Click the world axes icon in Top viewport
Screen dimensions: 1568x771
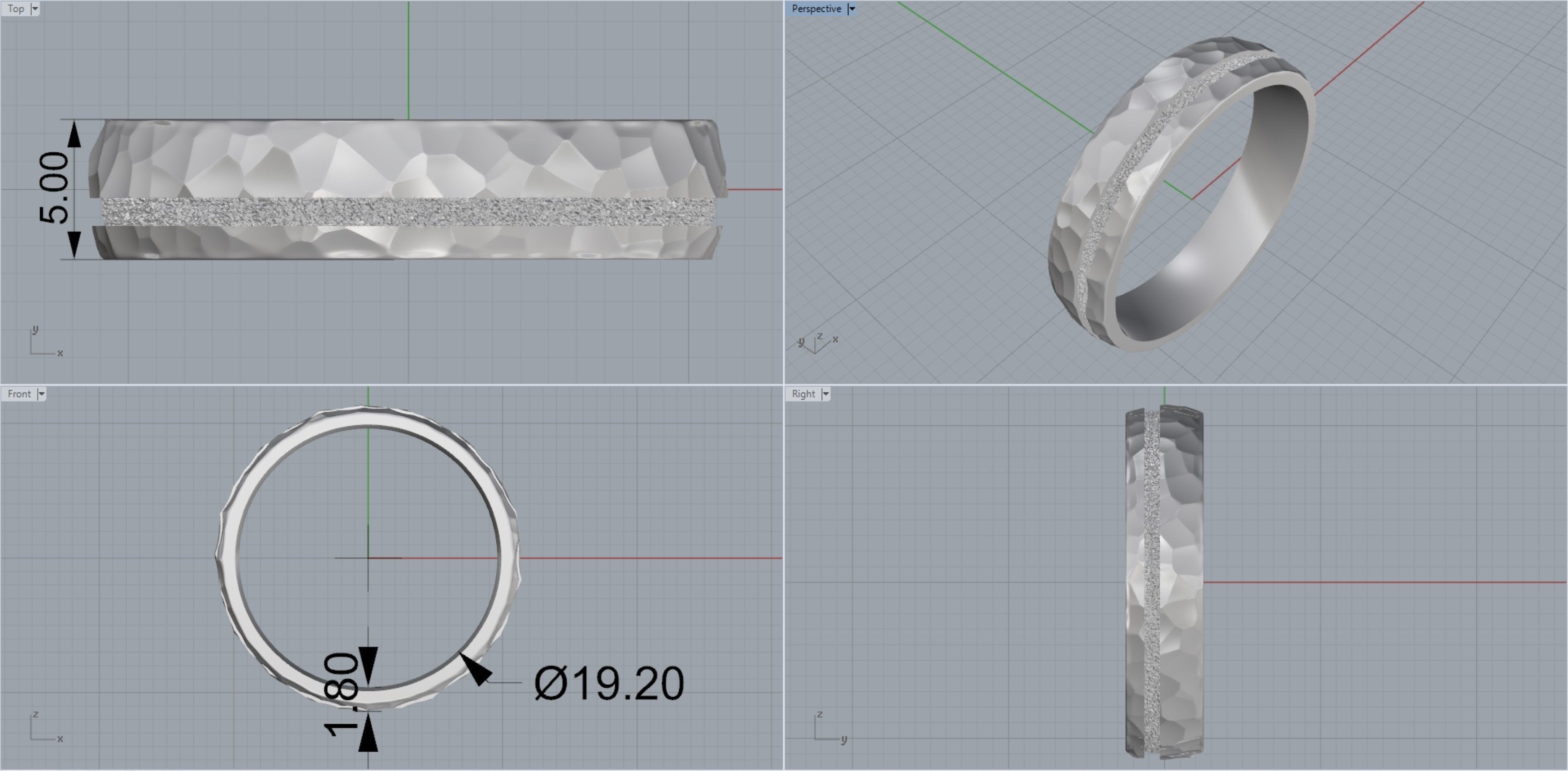point(45,343)
